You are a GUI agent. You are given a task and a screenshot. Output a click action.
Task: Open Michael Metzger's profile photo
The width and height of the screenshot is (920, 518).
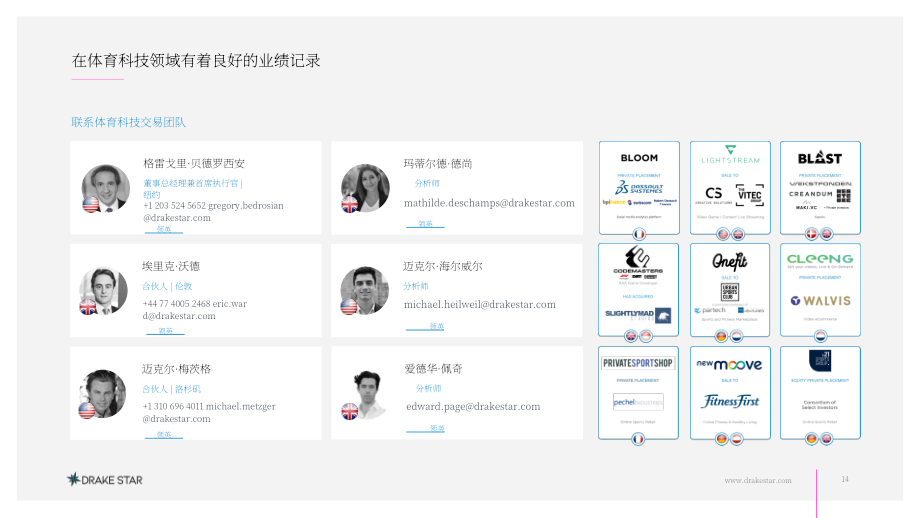pyautogui.click(x=102, y=394)
